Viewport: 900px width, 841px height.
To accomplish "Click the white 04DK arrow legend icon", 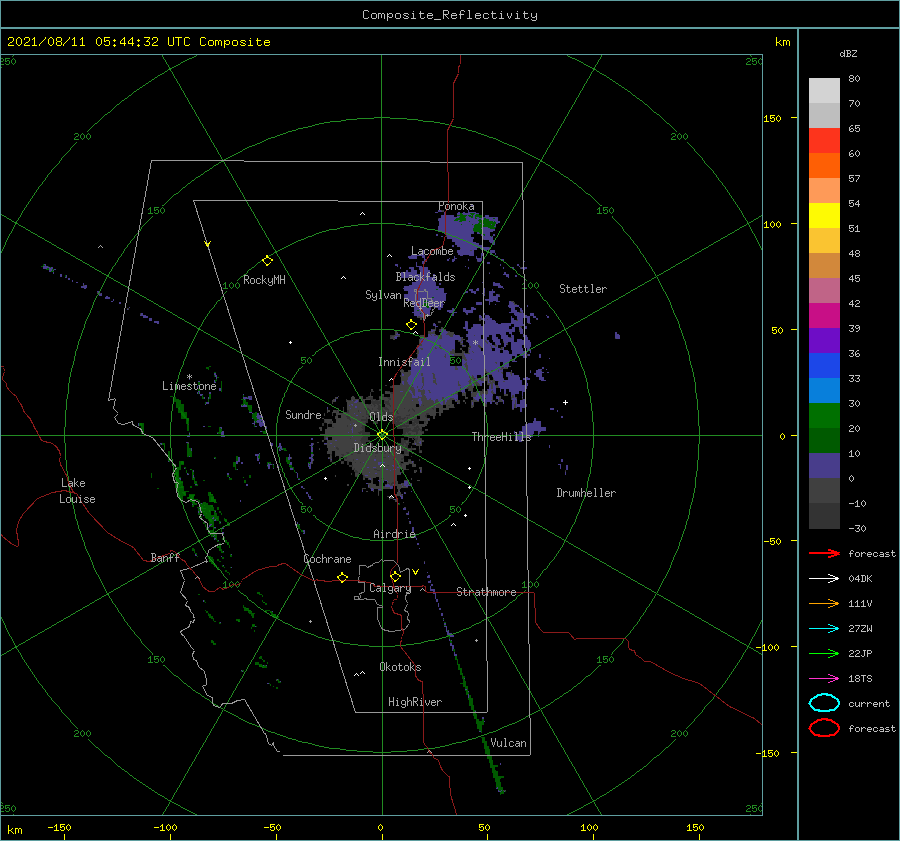I will coord(824,579).
